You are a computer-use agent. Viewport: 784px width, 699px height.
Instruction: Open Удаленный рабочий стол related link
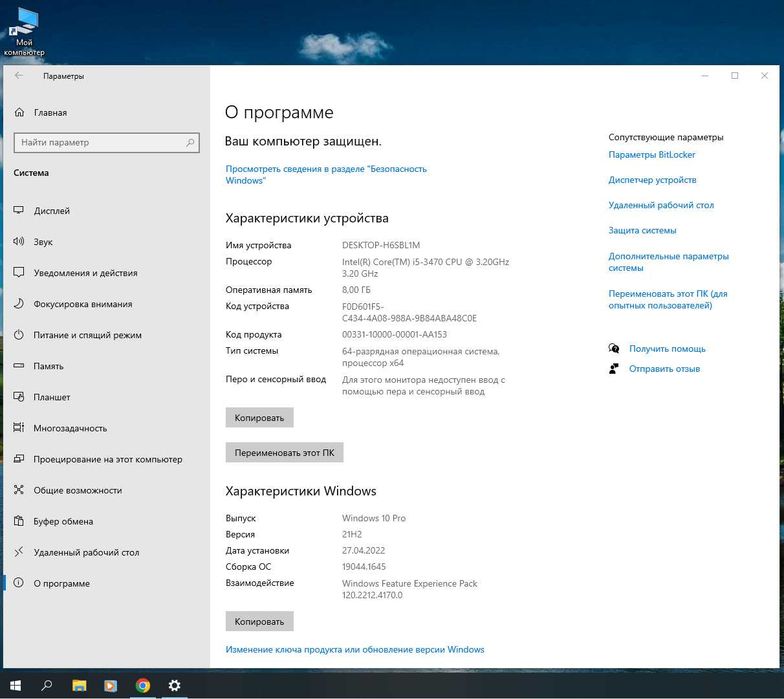click(x=661, y=205)
